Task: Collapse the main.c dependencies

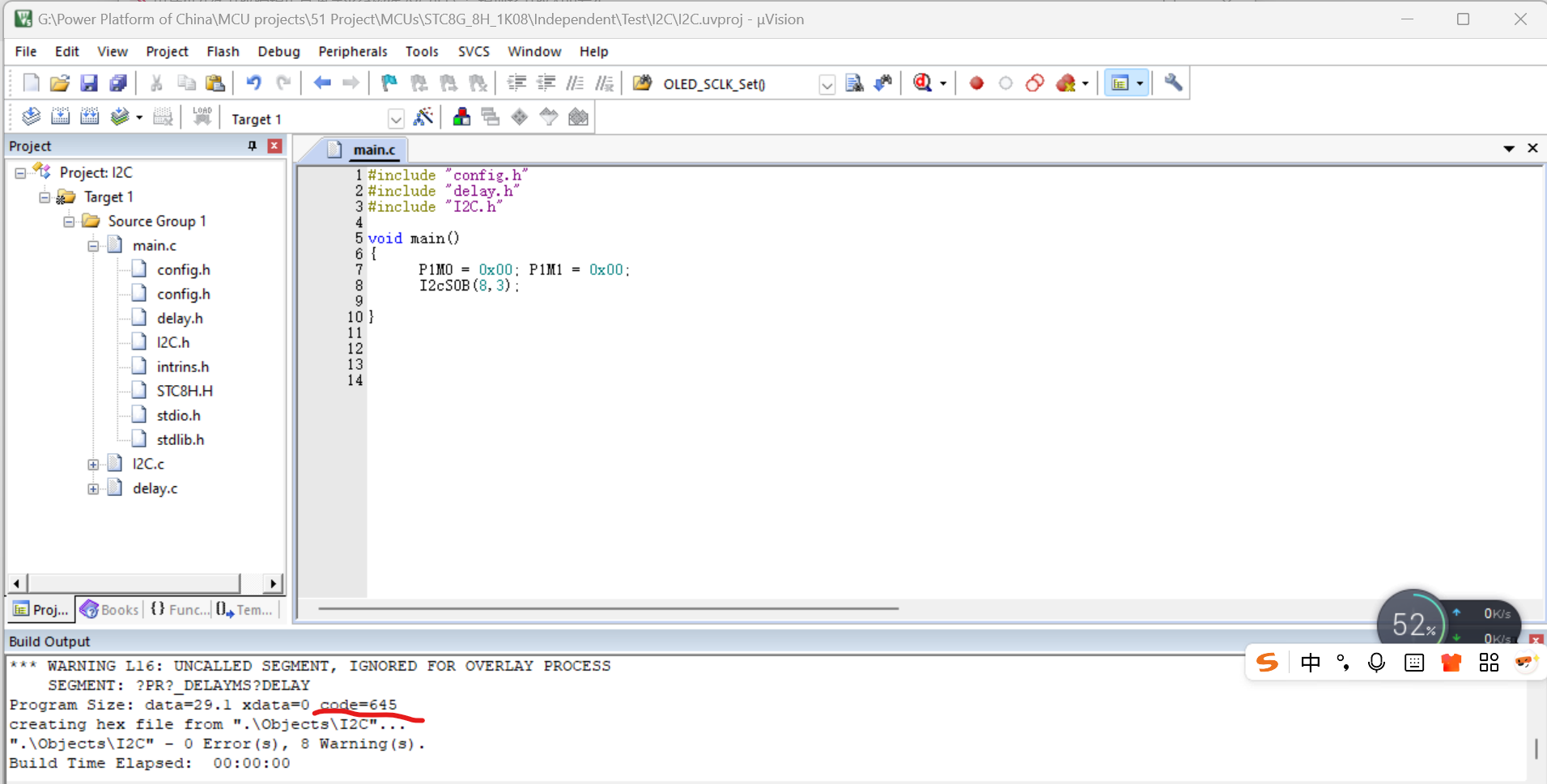Action: (x=93, y=246)
